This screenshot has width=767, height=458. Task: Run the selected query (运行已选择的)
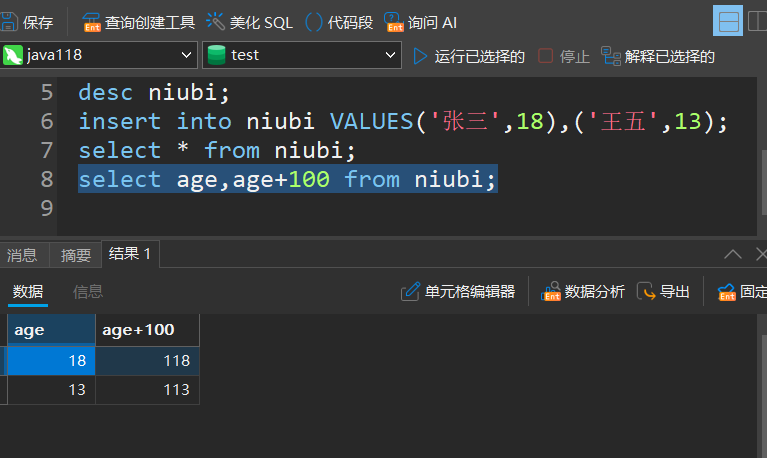(469, 56)
